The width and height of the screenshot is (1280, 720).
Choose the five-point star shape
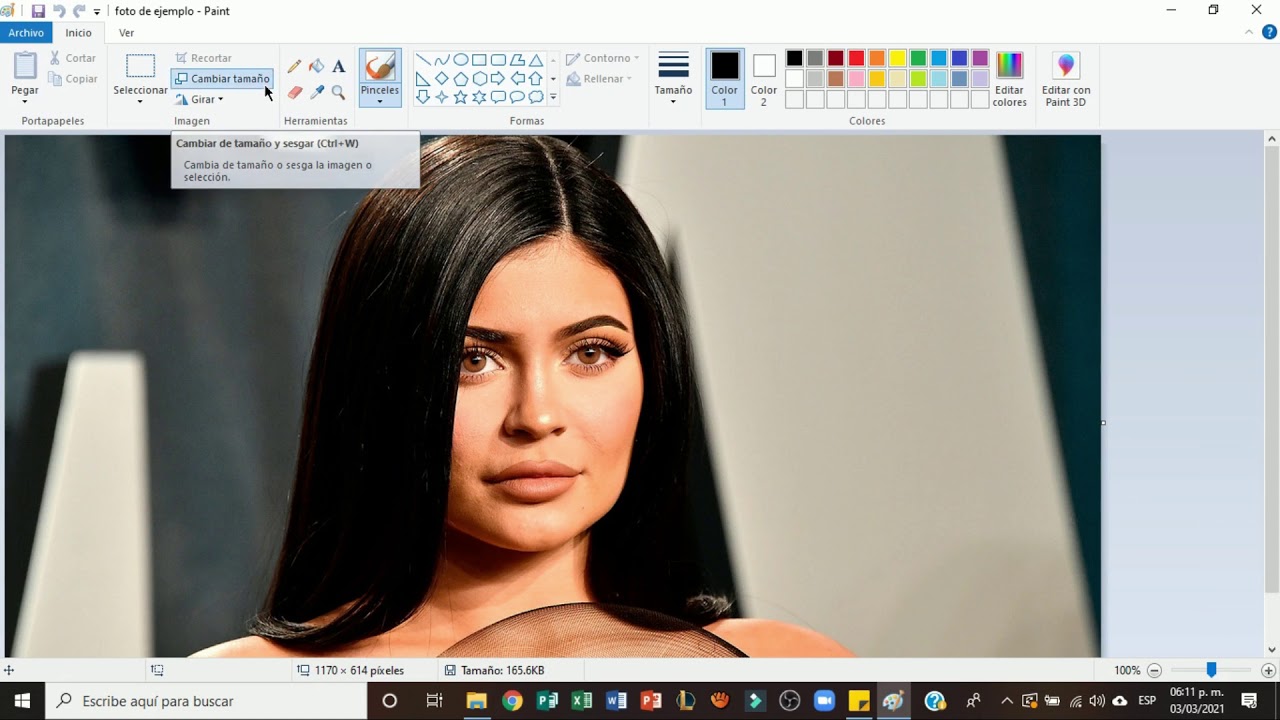(x=460, y=97)
